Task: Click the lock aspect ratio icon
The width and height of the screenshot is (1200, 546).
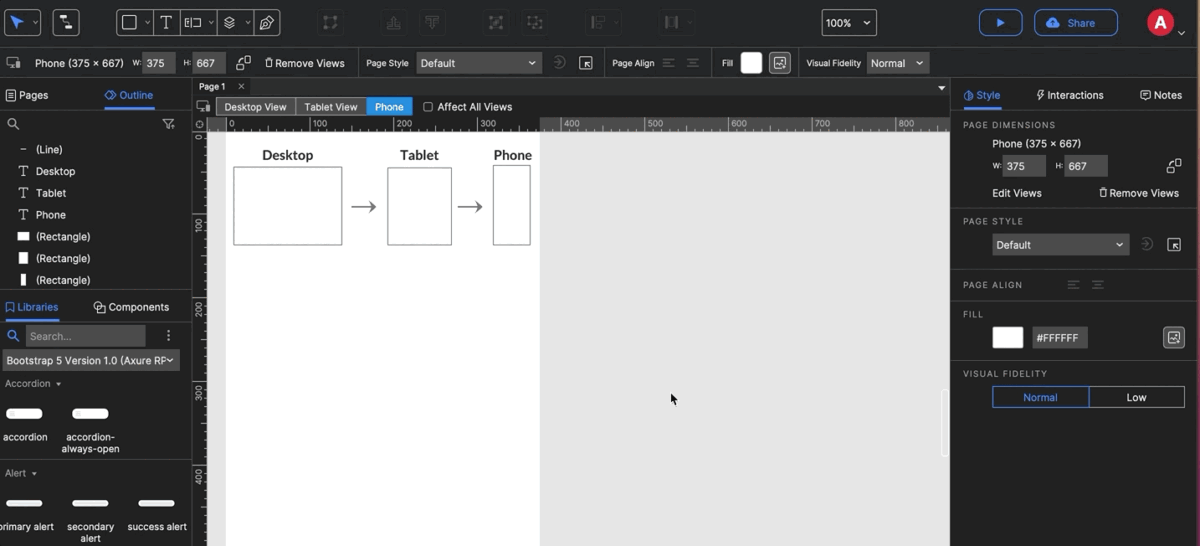Action: 243,63
